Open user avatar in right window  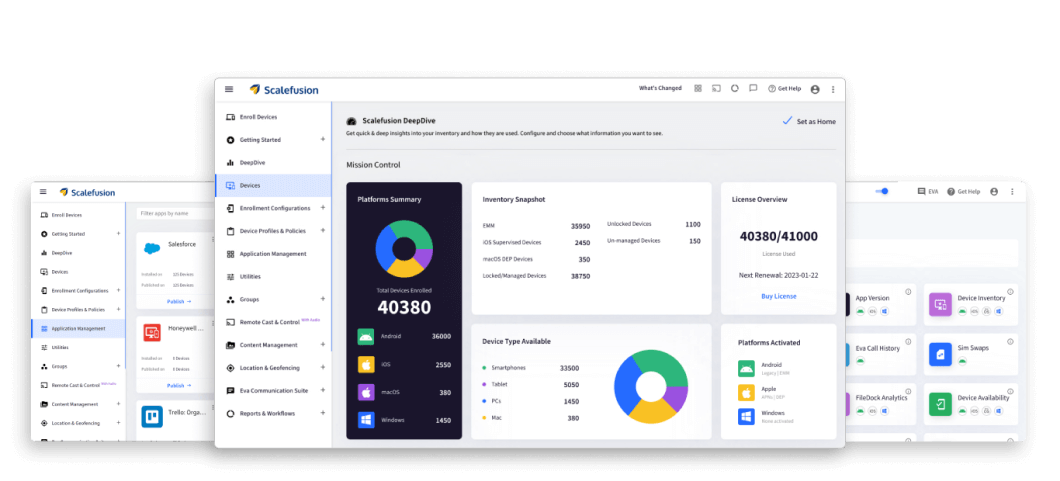[994, 192]
